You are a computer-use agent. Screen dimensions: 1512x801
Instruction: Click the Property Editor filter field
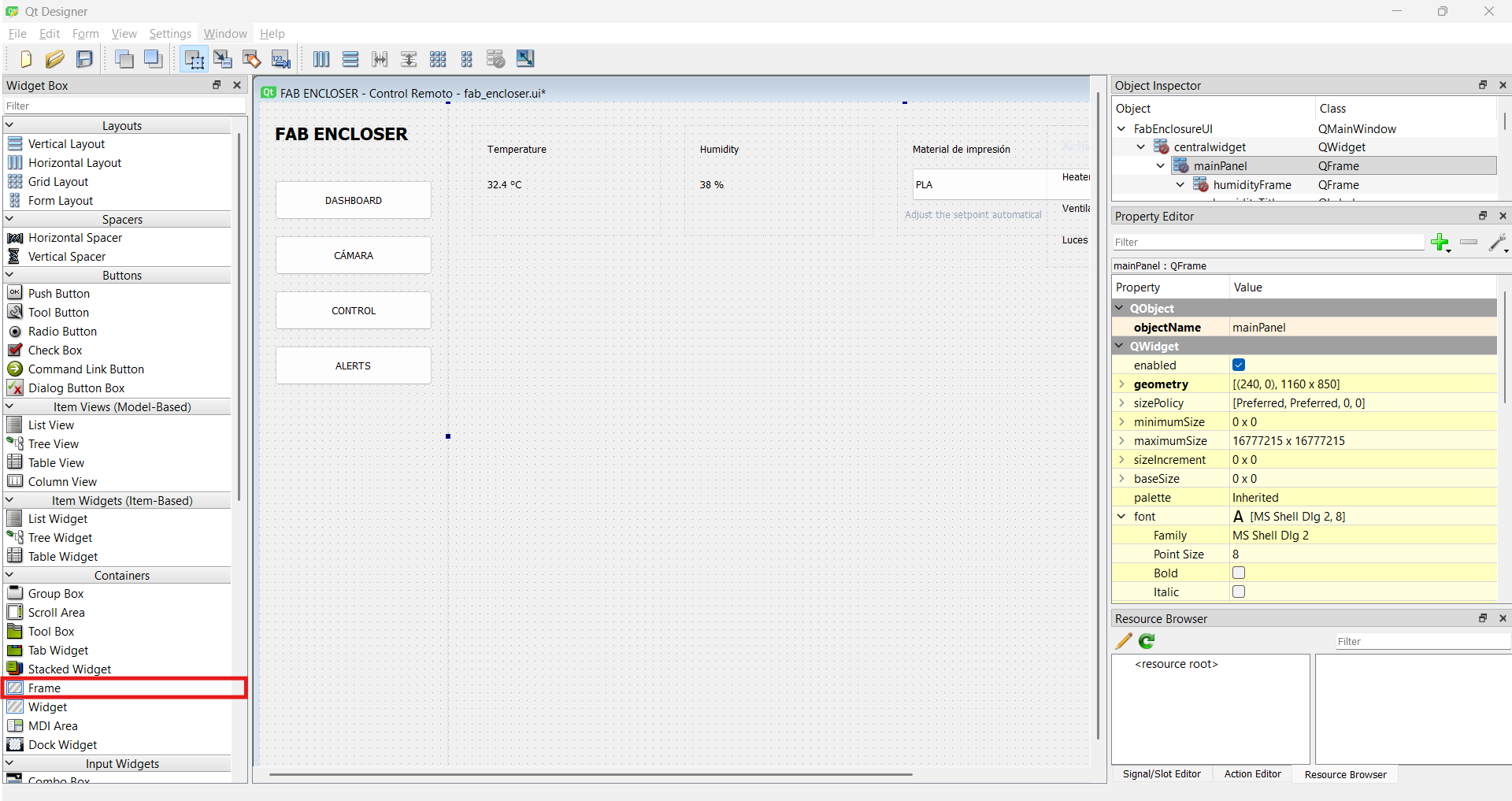tap(1268, 242)
